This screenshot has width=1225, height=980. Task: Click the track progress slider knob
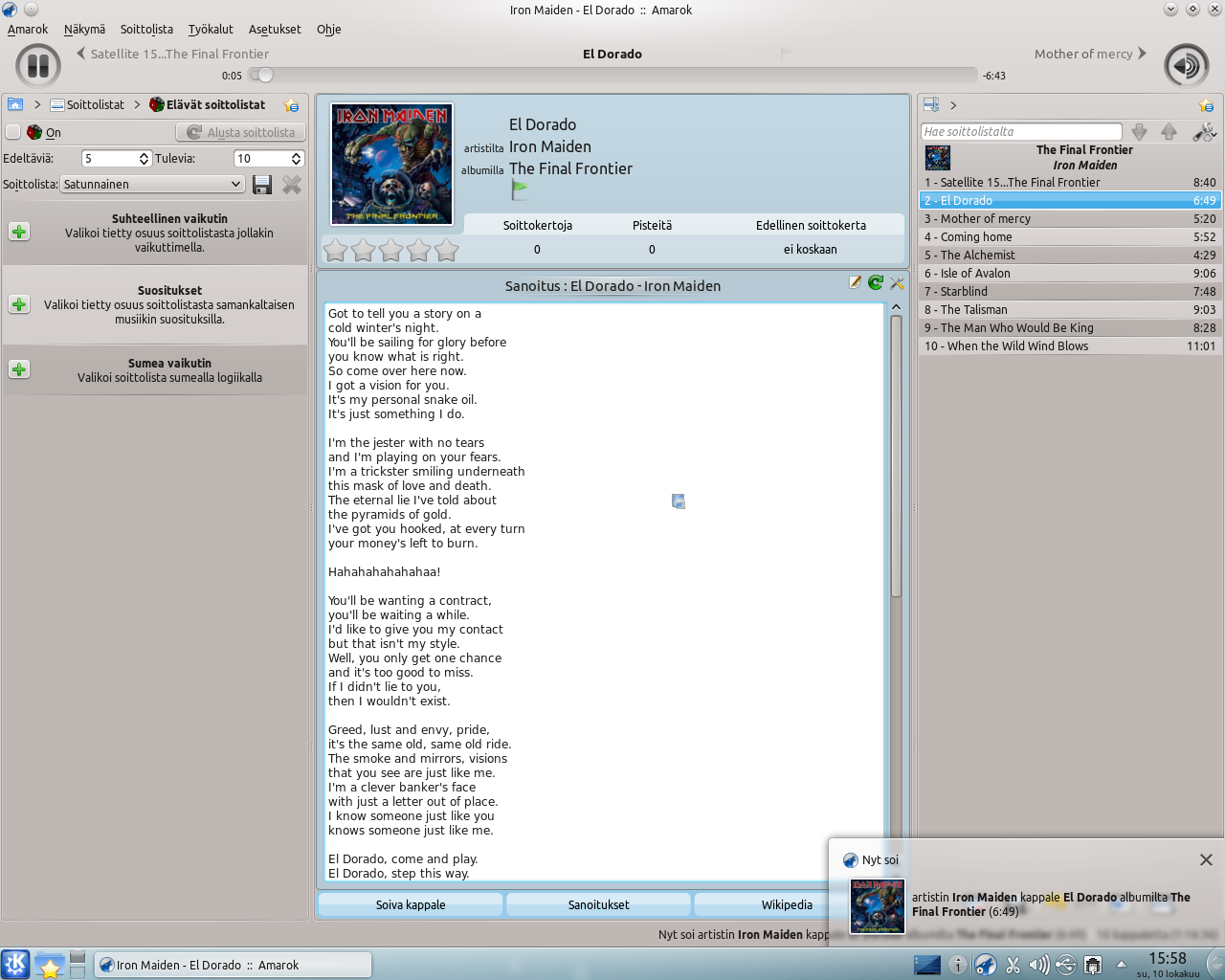265,75
